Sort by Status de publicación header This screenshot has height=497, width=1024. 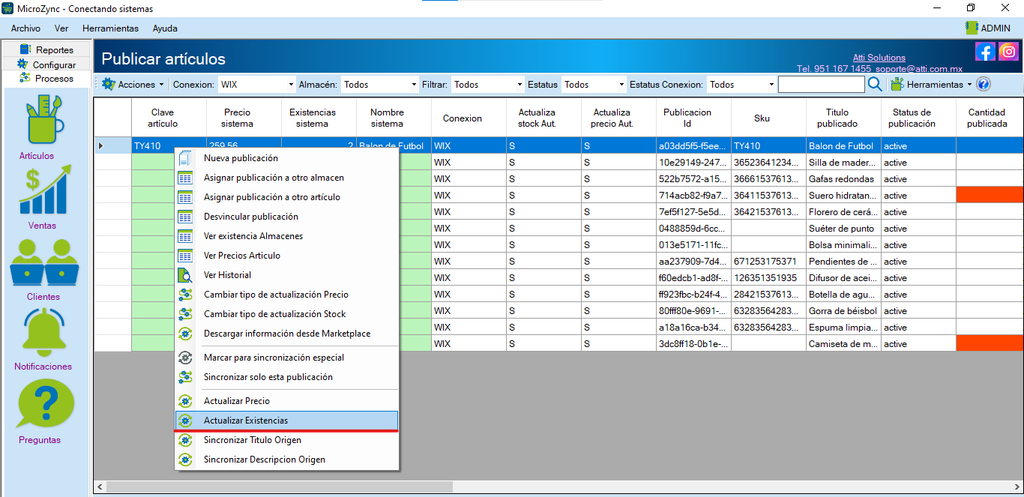[x=919, y=118]
